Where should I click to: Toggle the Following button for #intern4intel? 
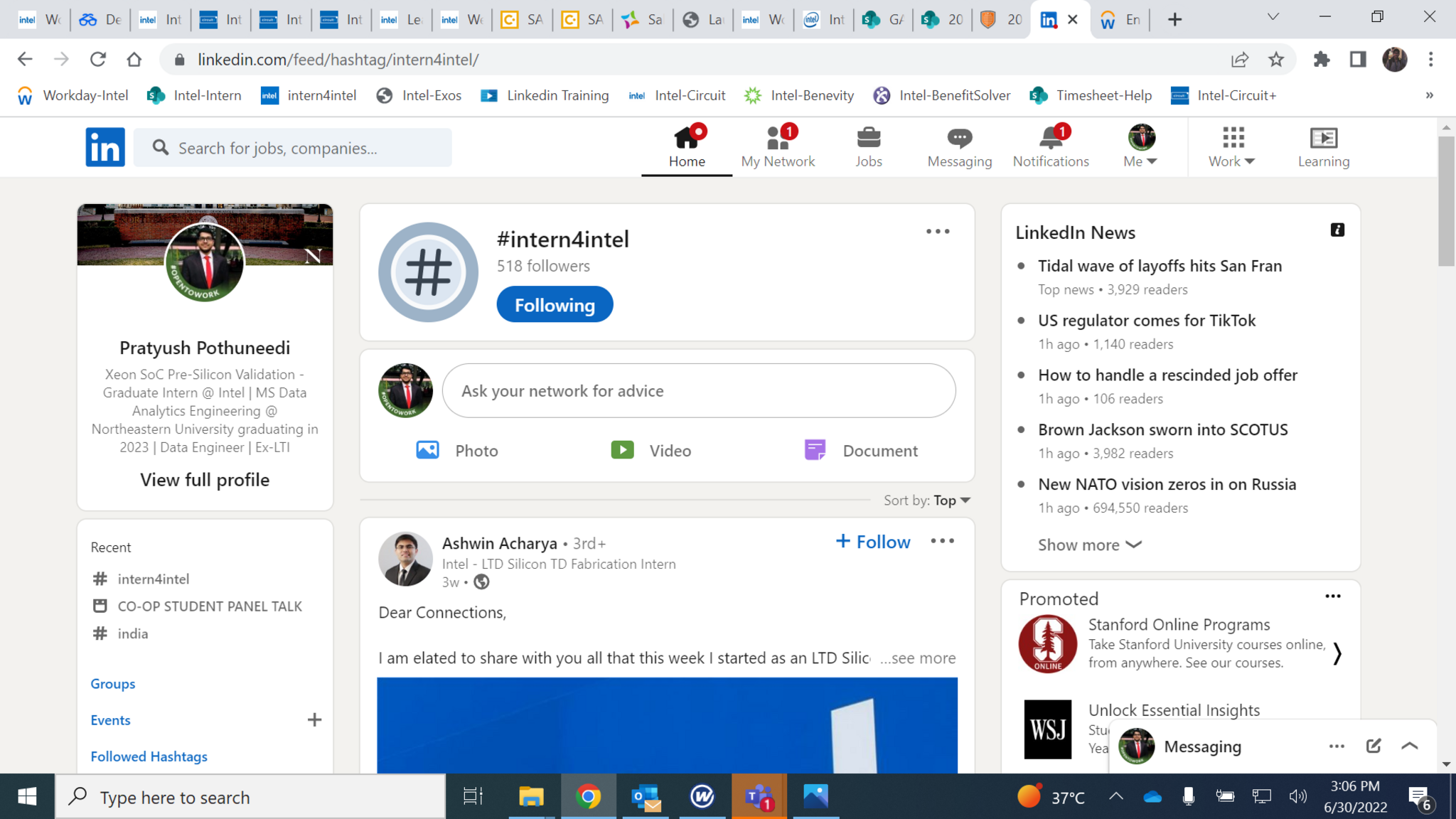click(x=555, y=305)
